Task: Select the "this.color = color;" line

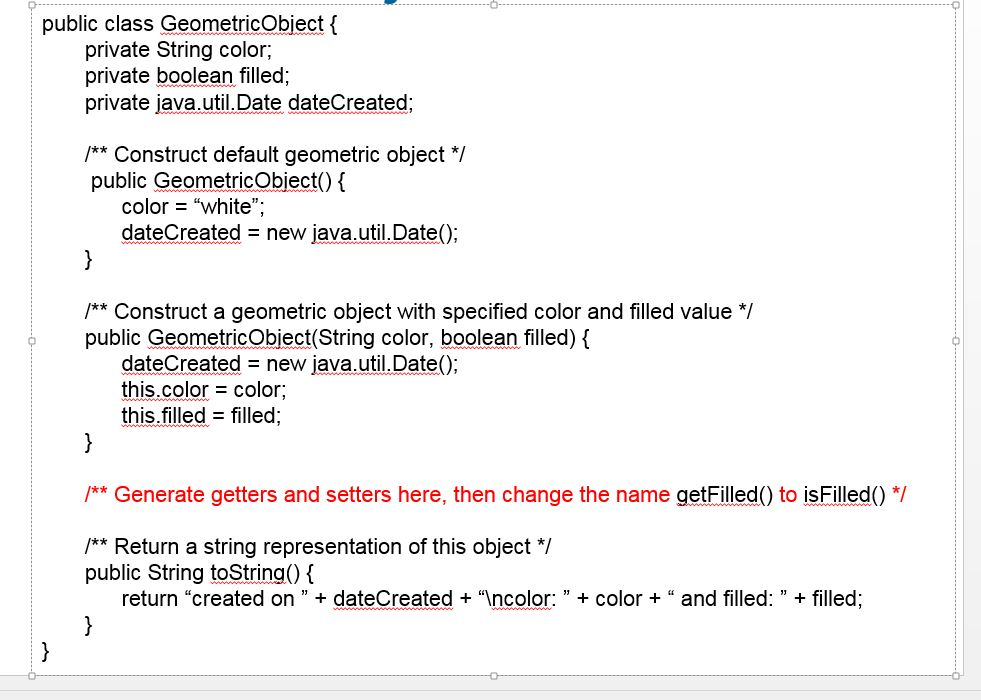Action: (x=202, y=389)
